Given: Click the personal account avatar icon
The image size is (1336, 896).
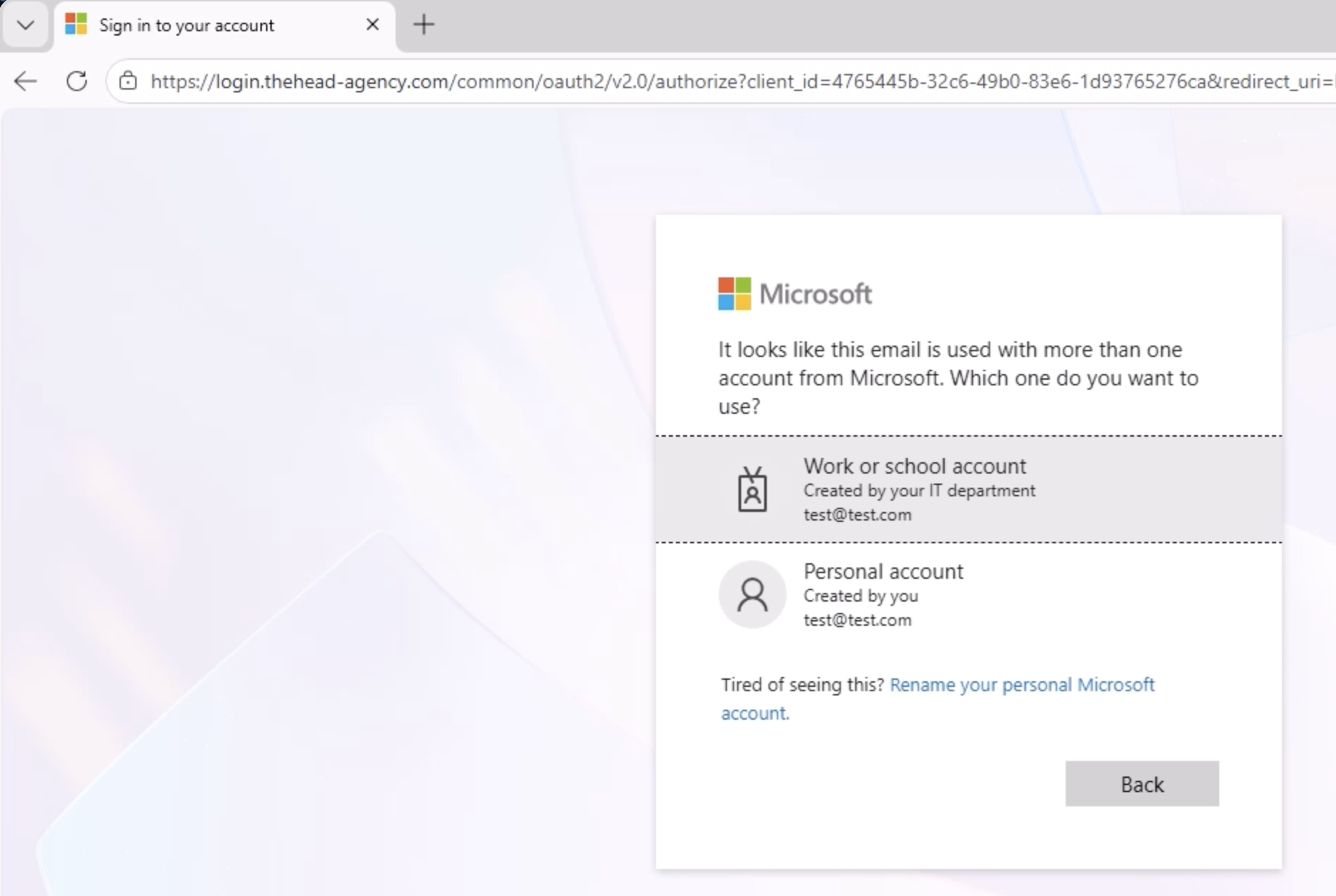Looking at the screenshot, I should (752, 594).
